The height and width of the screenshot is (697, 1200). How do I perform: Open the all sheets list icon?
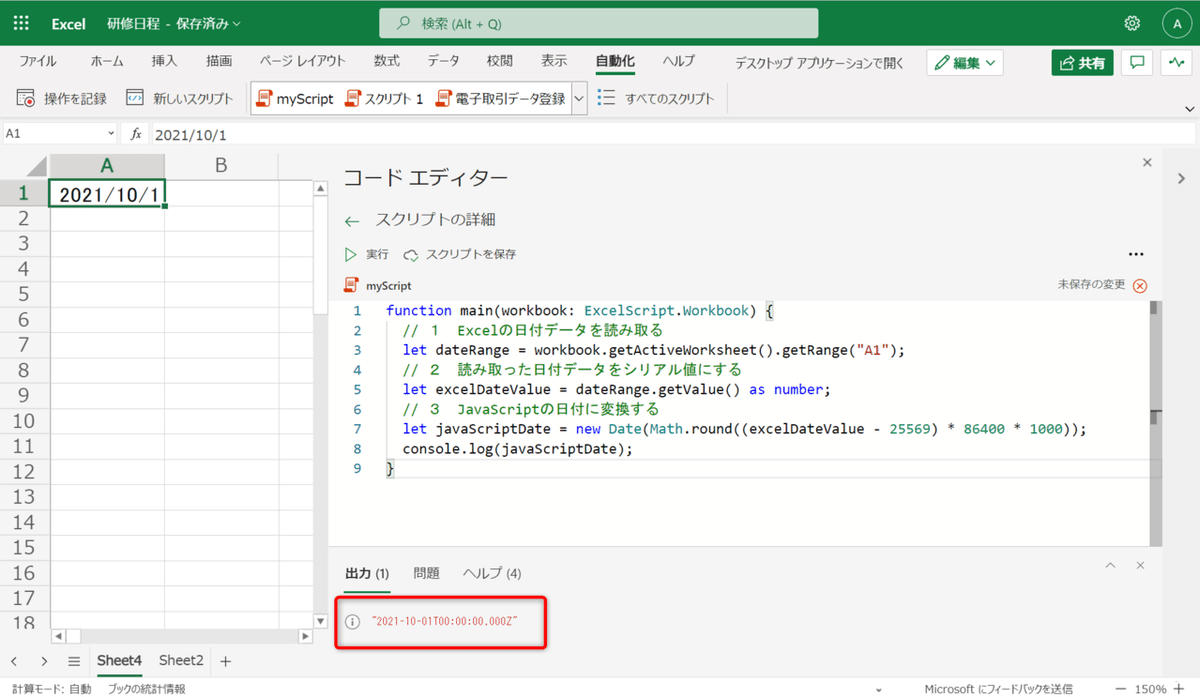[74, 661]
